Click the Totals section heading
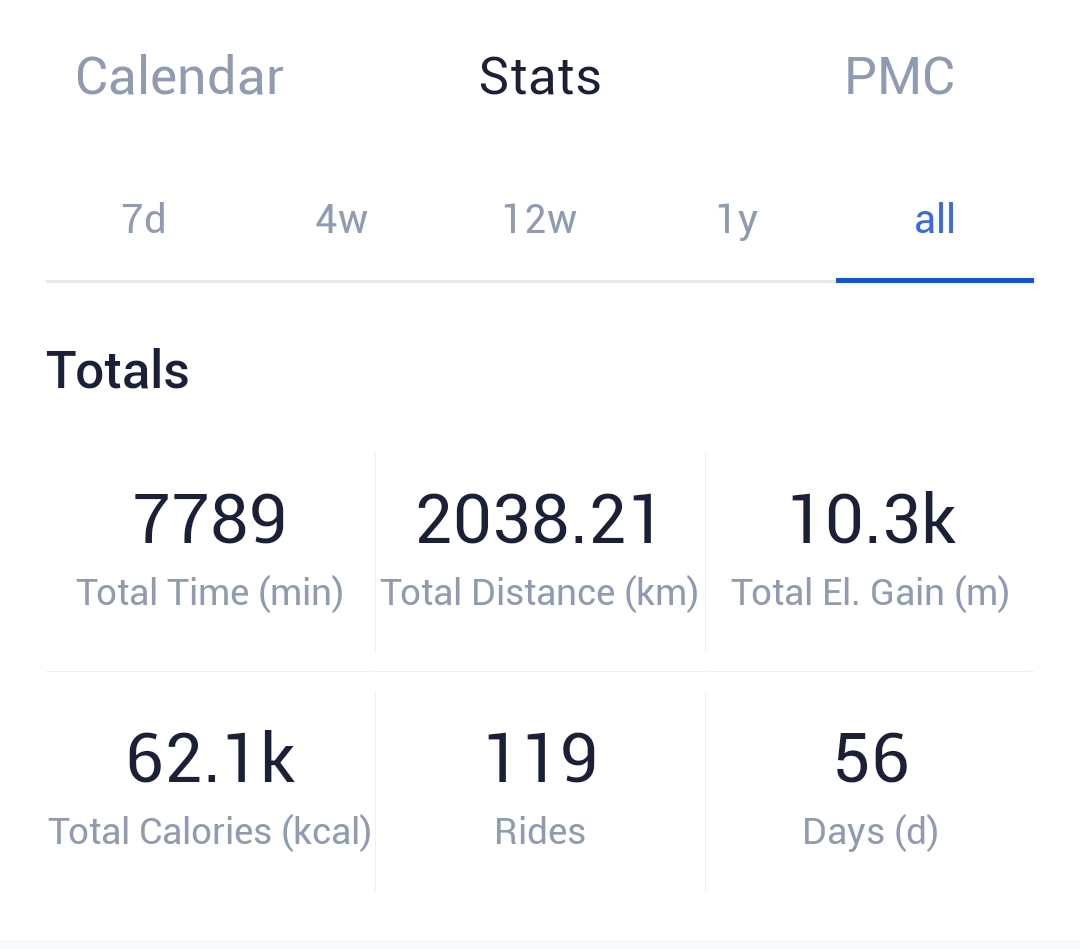The width and height of the screenshot is (1080, 949). [x=117, y=370]
